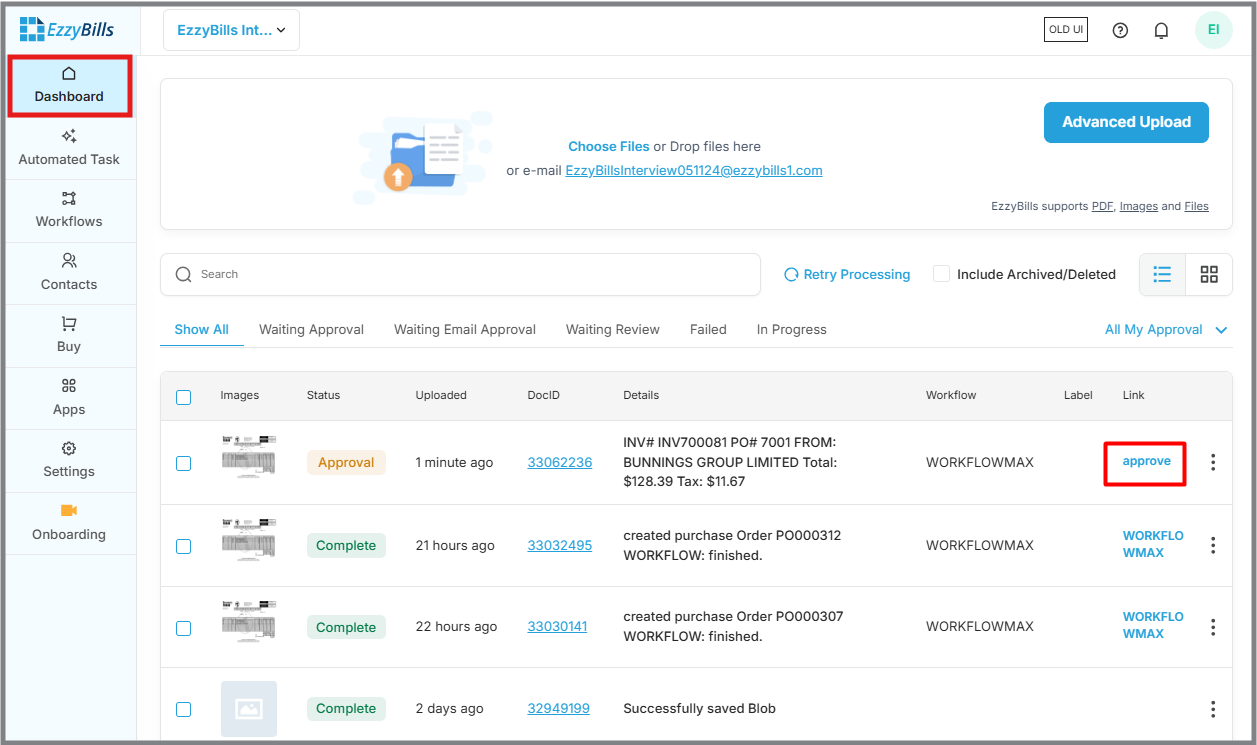
Task: Open more options for document 33062236
Action: click(x=1213, y=462)
